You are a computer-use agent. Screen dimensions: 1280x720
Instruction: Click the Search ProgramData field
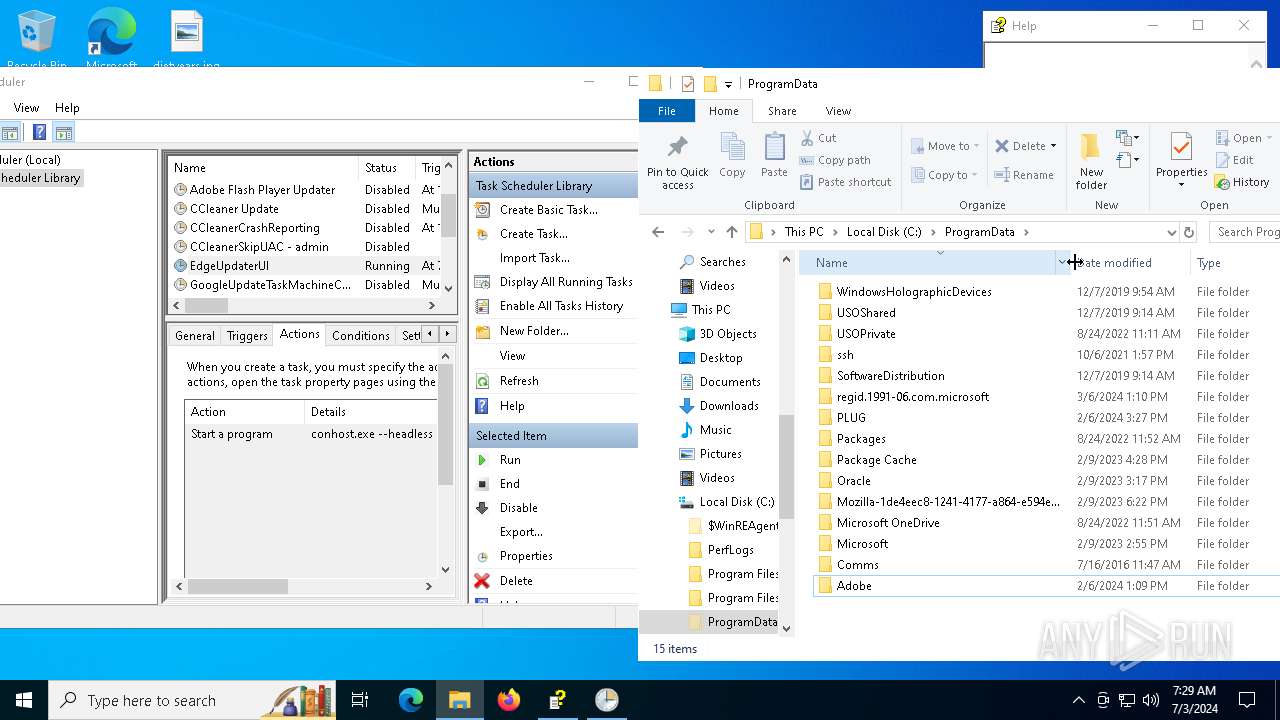[x=1244, y=232]
